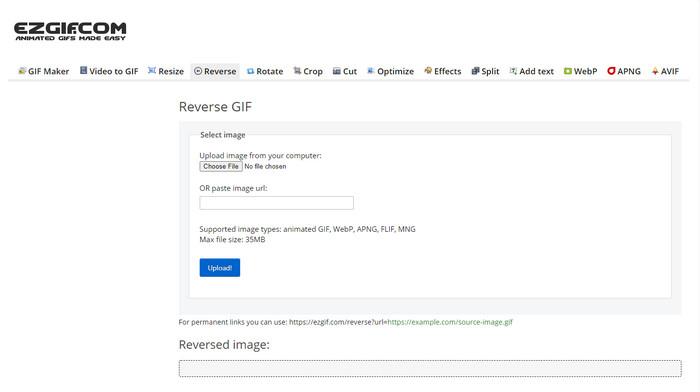Click the GIF Maker icon

[x=22, y=71]
